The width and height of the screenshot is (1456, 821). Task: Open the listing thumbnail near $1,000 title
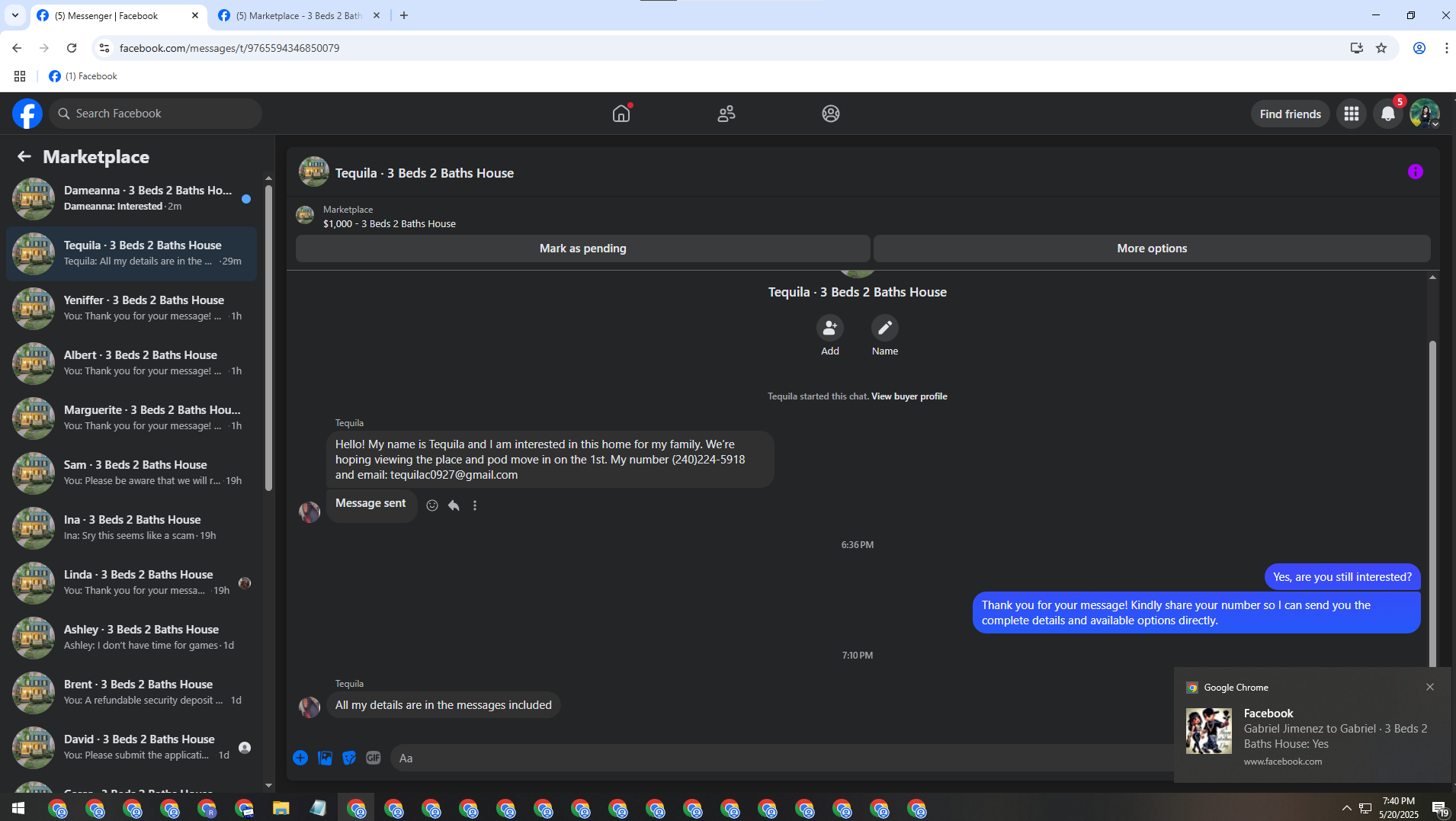point(305,216)
